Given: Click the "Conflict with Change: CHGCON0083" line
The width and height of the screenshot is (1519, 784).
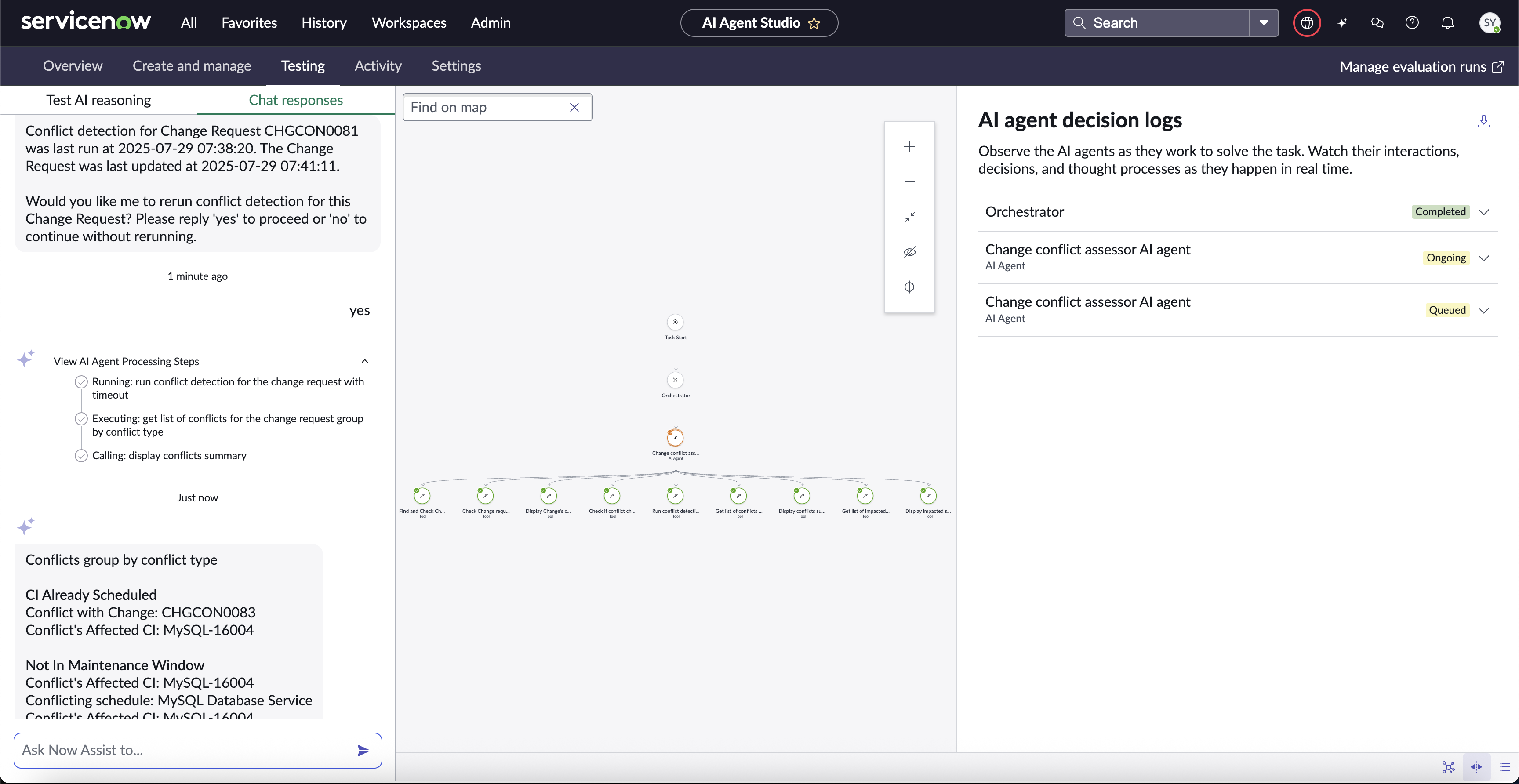Looking at the screenshot, I should pyautogui.click(x=140, y=613).
